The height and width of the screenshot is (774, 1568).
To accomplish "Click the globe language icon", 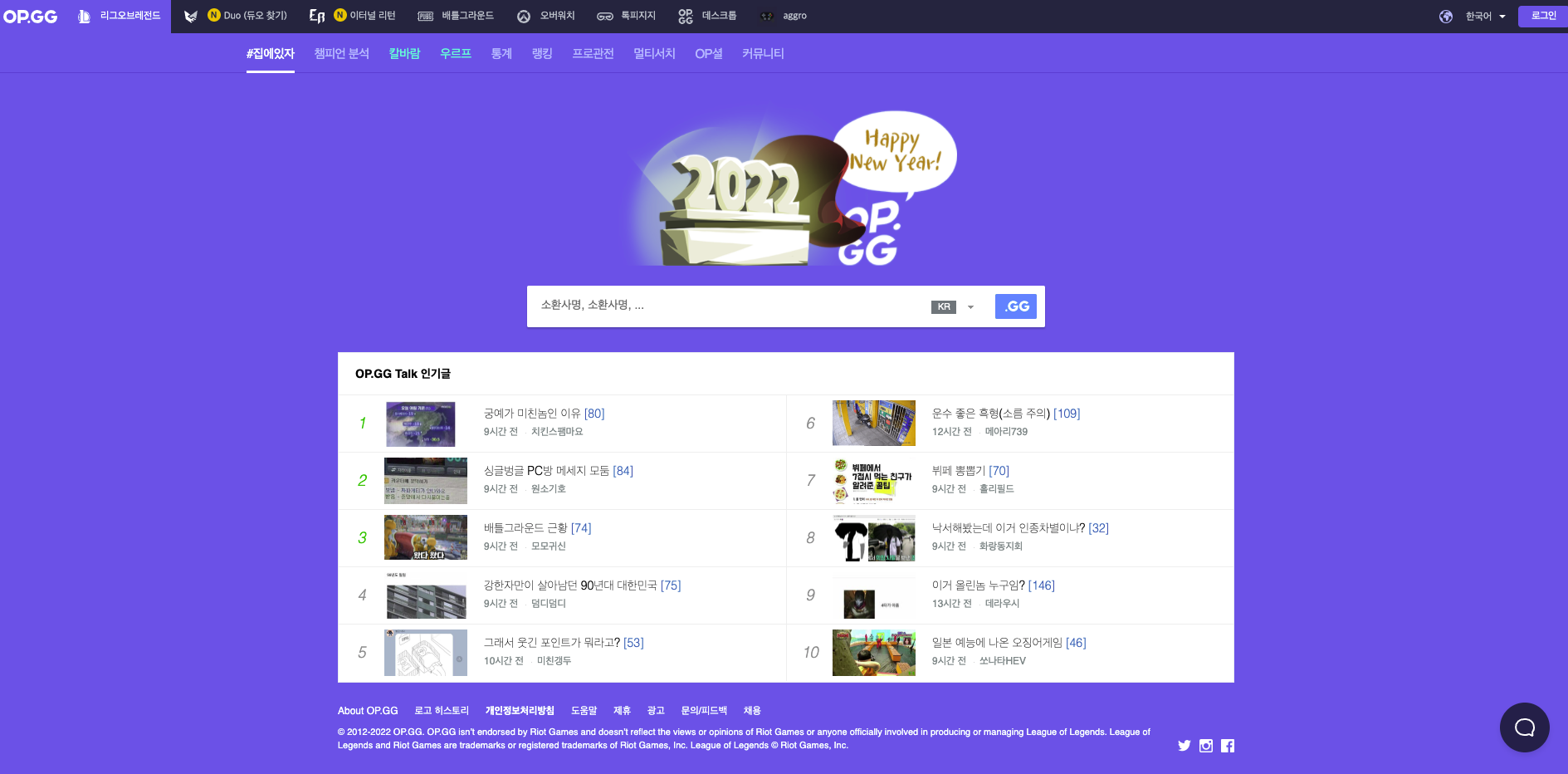I will (x=1446, y=17).
